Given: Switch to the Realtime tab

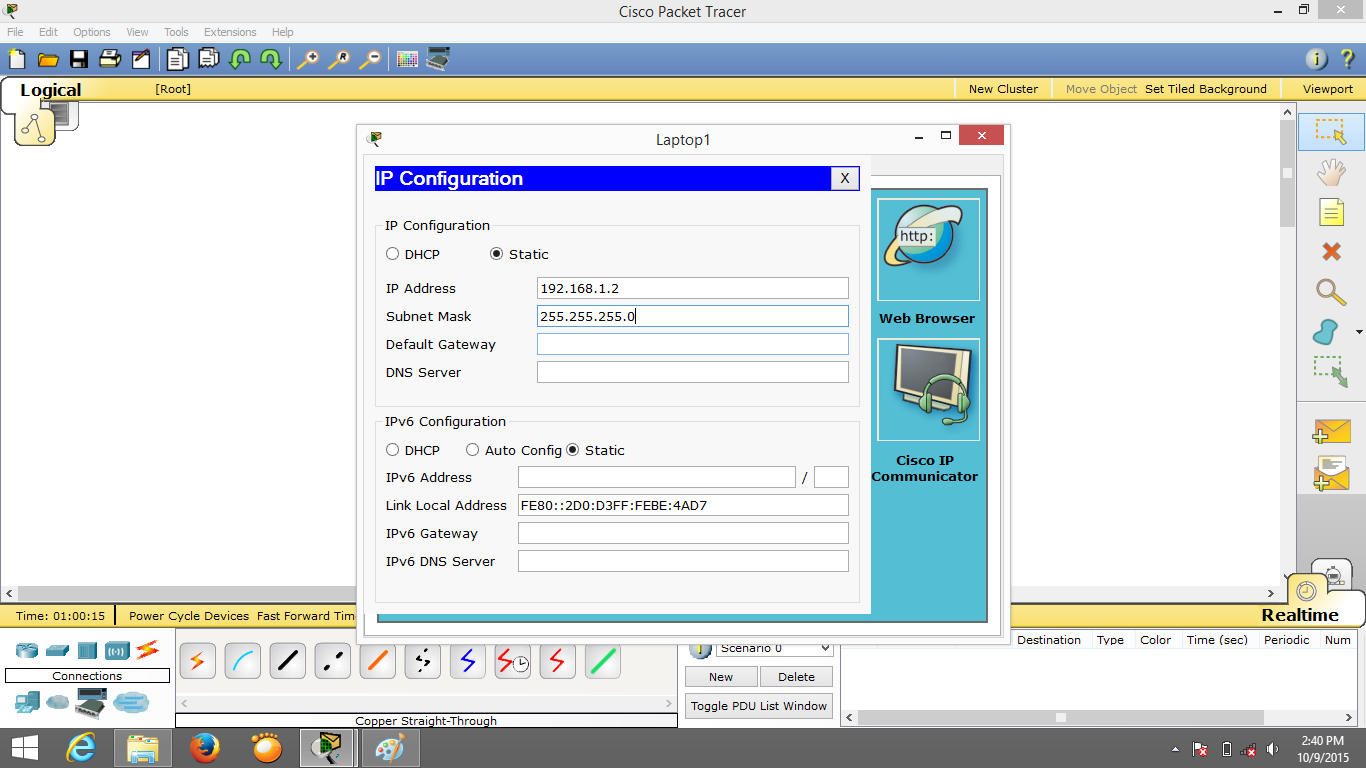Looking at the screenshot, I should [x=1299, y=614].
